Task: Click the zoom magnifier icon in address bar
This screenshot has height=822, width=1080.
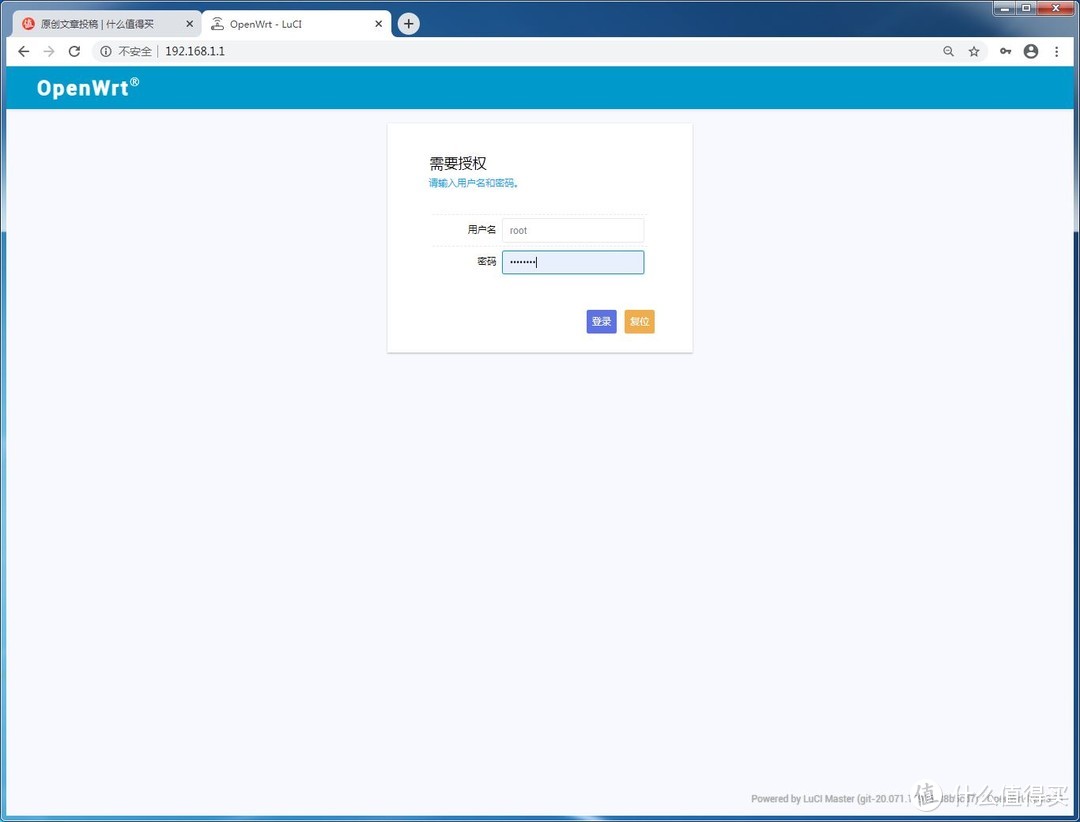Action: [948, 52]
